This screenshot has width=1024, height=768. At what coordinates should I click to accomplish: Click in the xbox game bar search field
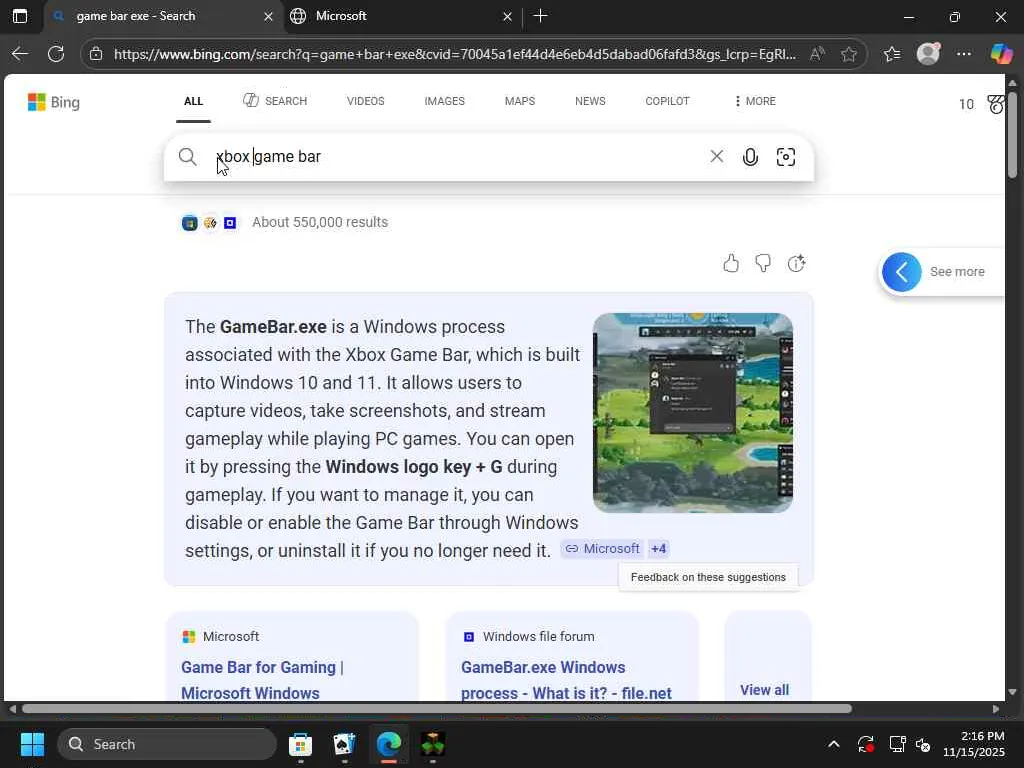(457, 157)
